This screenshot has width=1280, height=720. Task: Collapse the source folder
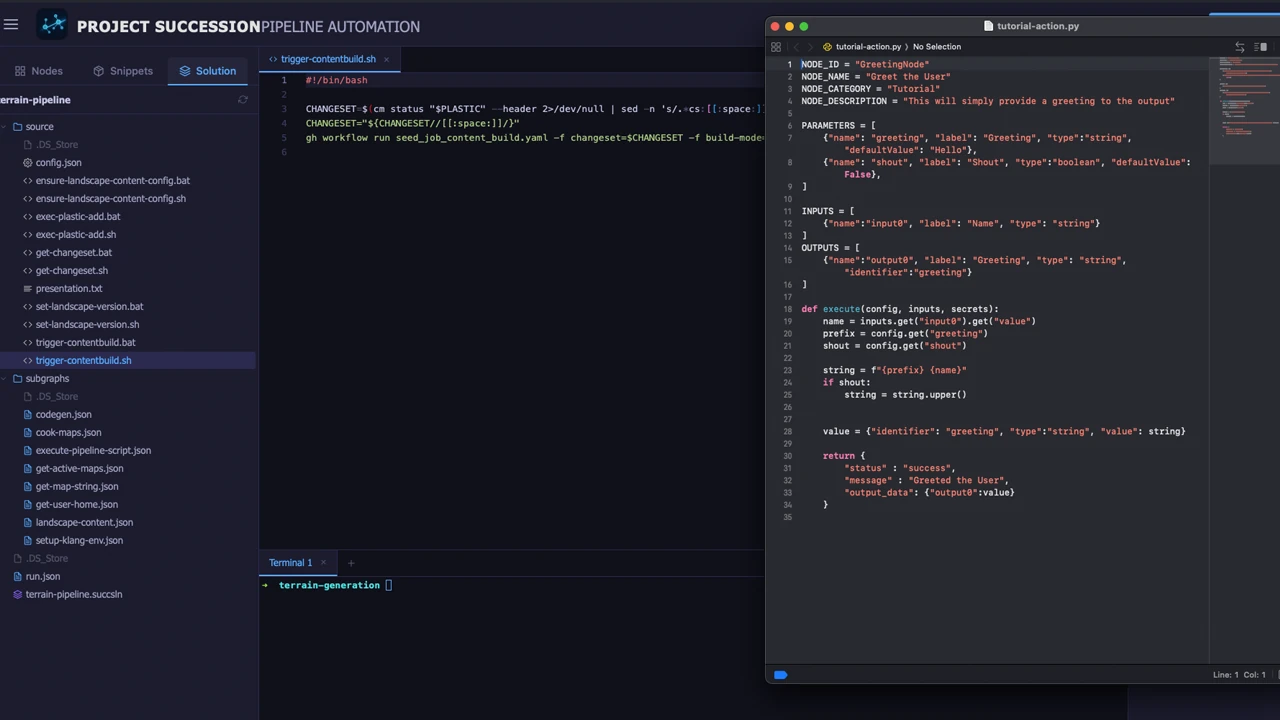coord(4,127)
